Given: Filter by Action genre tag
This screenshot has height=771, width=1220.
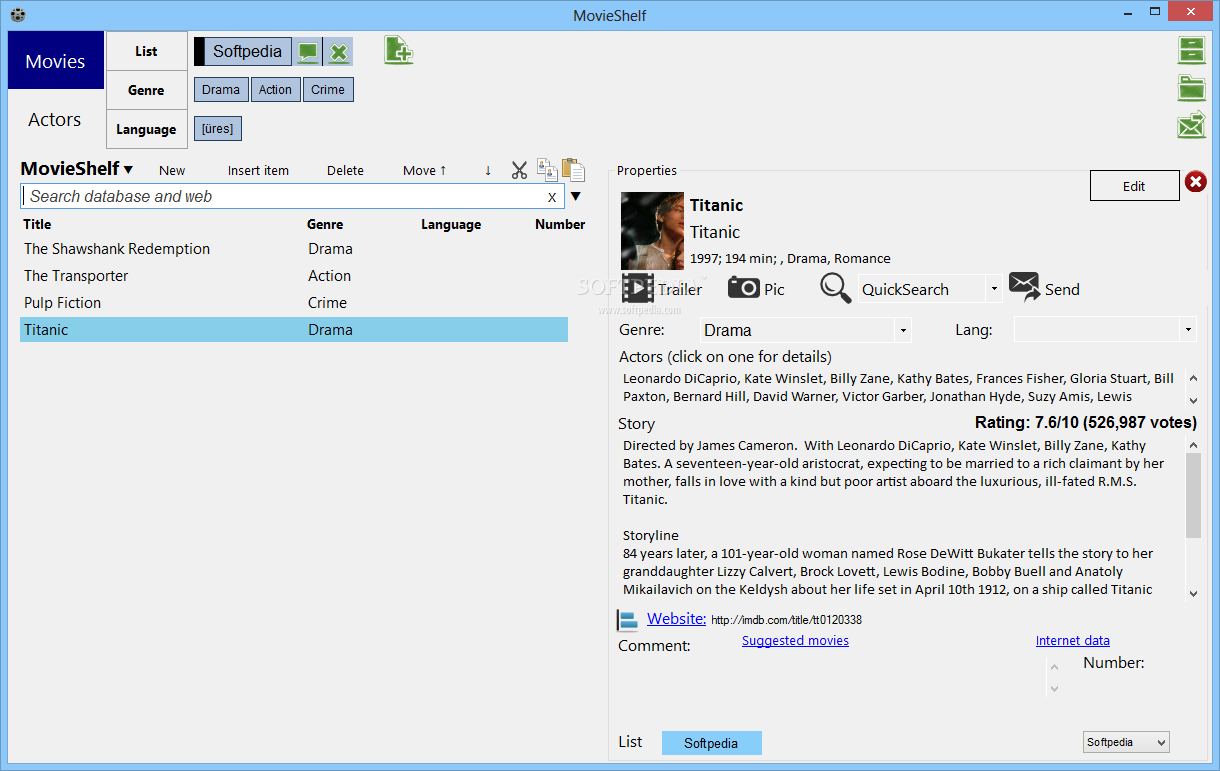Looking at the screenshot, I should [x=275, y=90].
